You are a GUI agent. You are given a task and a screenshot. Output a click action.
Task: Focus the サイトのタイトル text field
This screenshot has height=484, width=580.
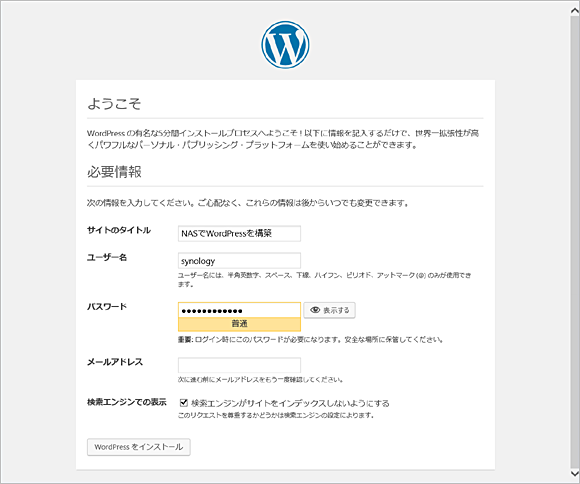[239, 233]
